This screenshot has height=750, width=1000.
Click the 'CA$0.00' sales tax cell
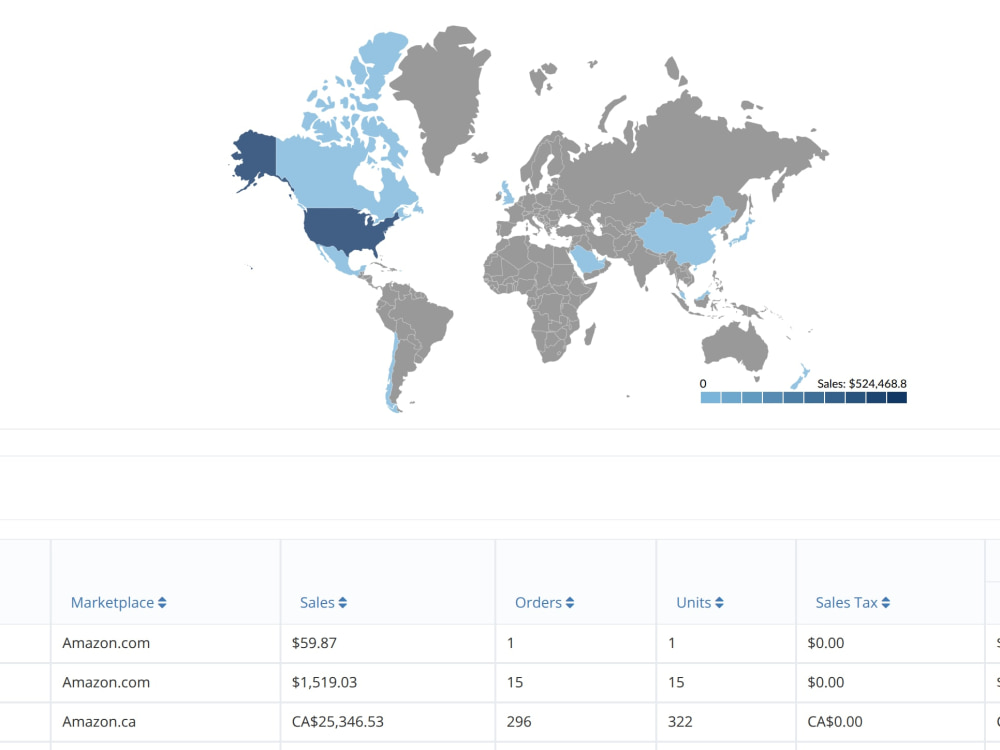pos(890,723)
